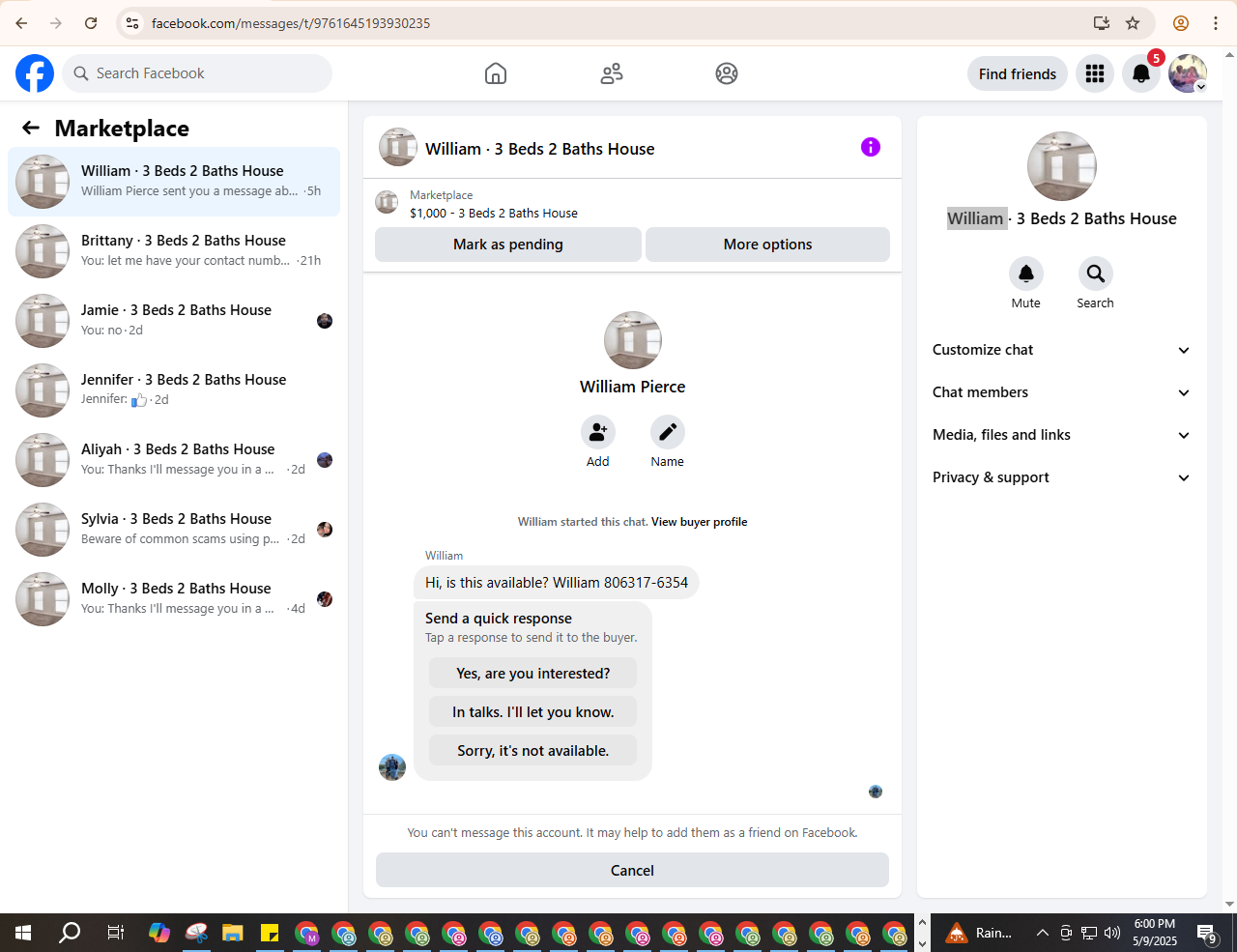The width and height of the screenshot is (1237, 952).
Task: Open Sylvia's 3 Beds 2 Baths conversation
Action: point(174,530)
